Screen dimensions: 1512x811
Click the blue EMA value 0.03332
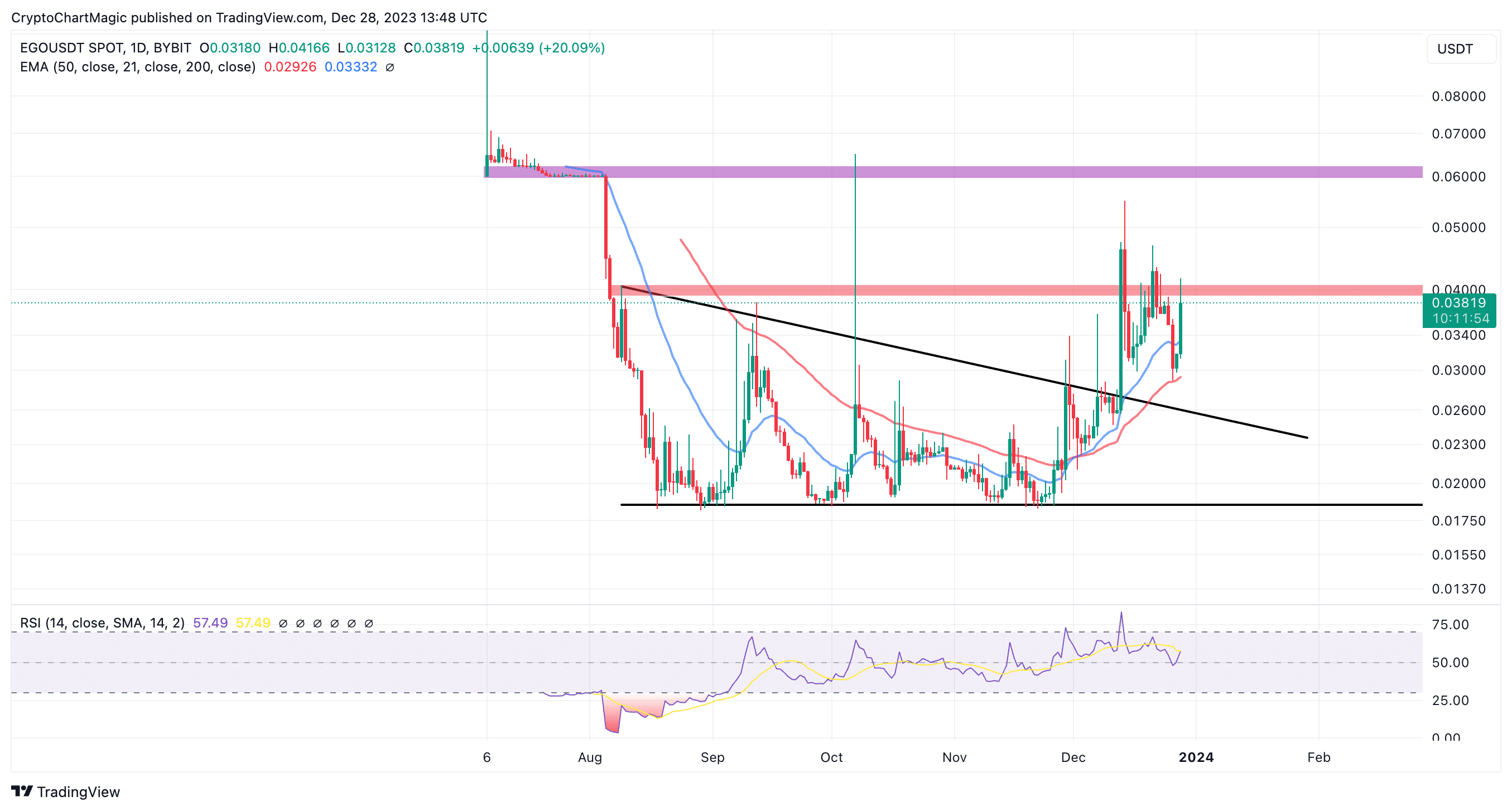click(350, 67)
